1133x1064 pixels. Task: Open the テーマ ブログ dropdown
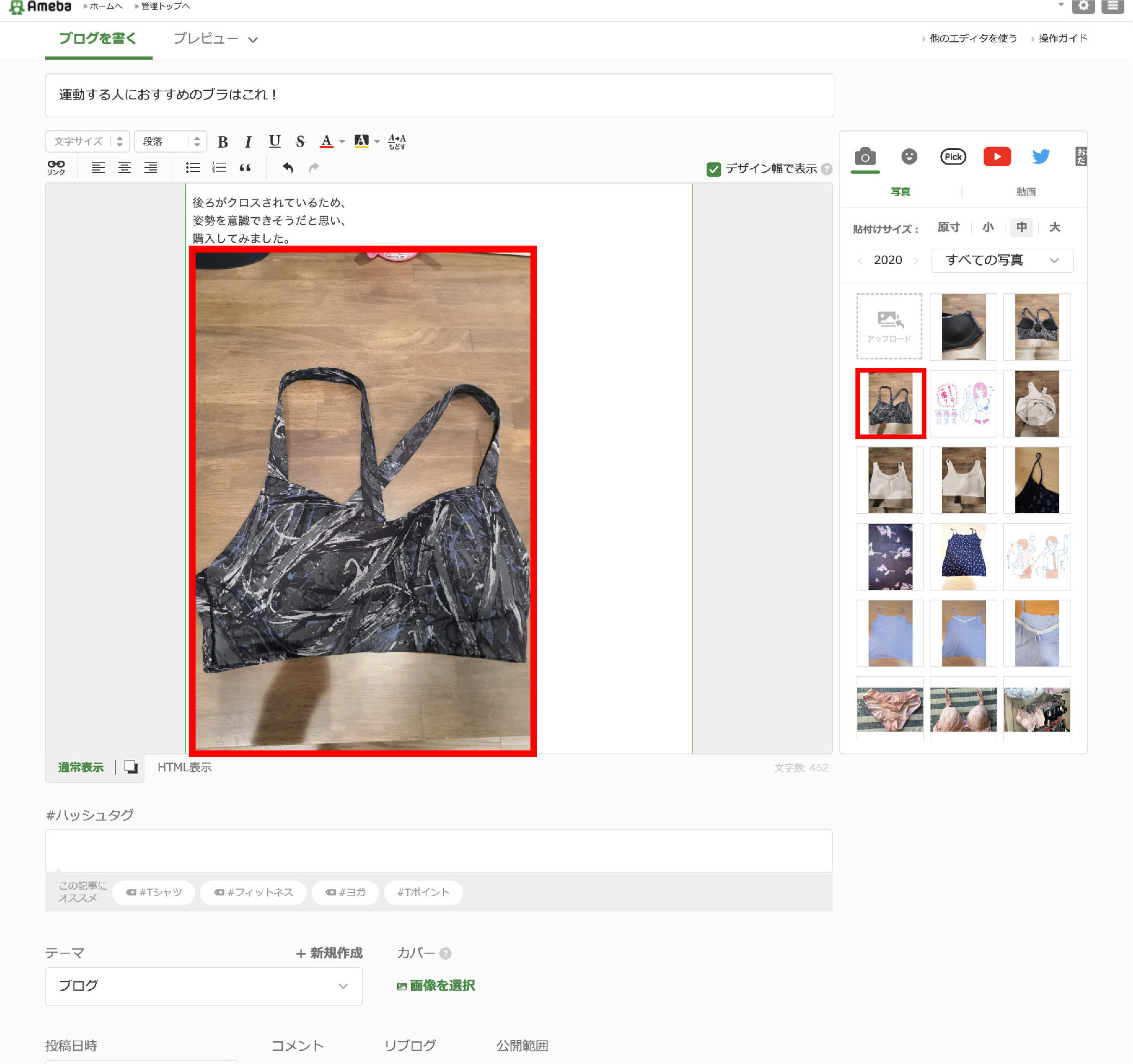204,986
